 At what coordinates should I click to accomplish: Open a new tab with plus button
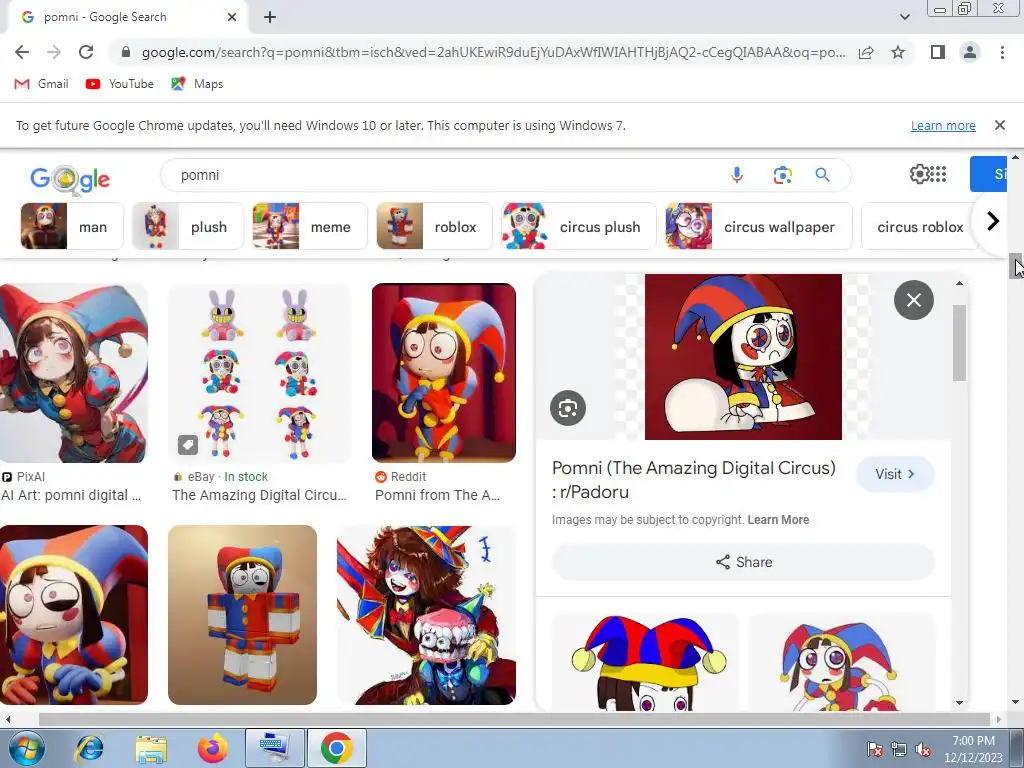click(270, 18)
